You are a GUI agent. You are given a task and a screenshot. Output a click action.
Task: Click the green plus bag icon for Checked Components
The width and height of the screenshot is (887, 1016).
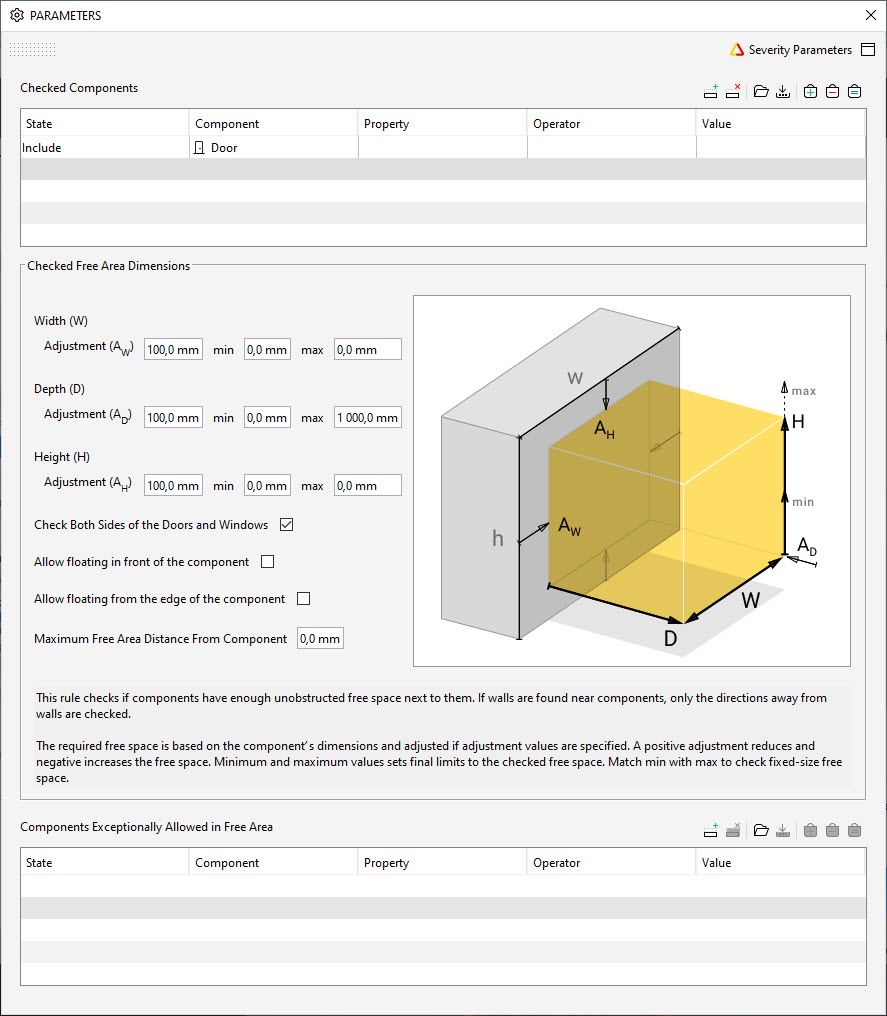tap(810, 91)
